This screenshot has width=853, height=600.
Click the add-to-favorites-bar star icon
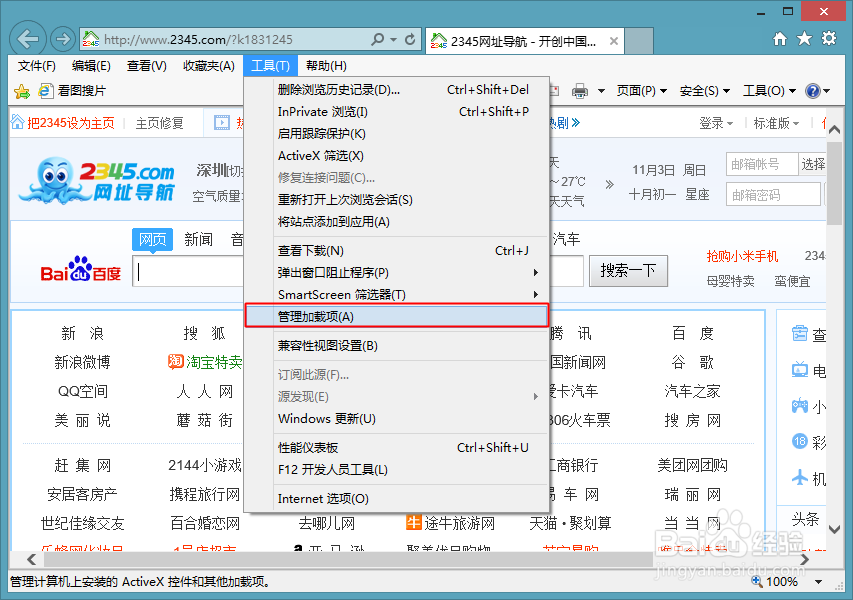(22, 91)
